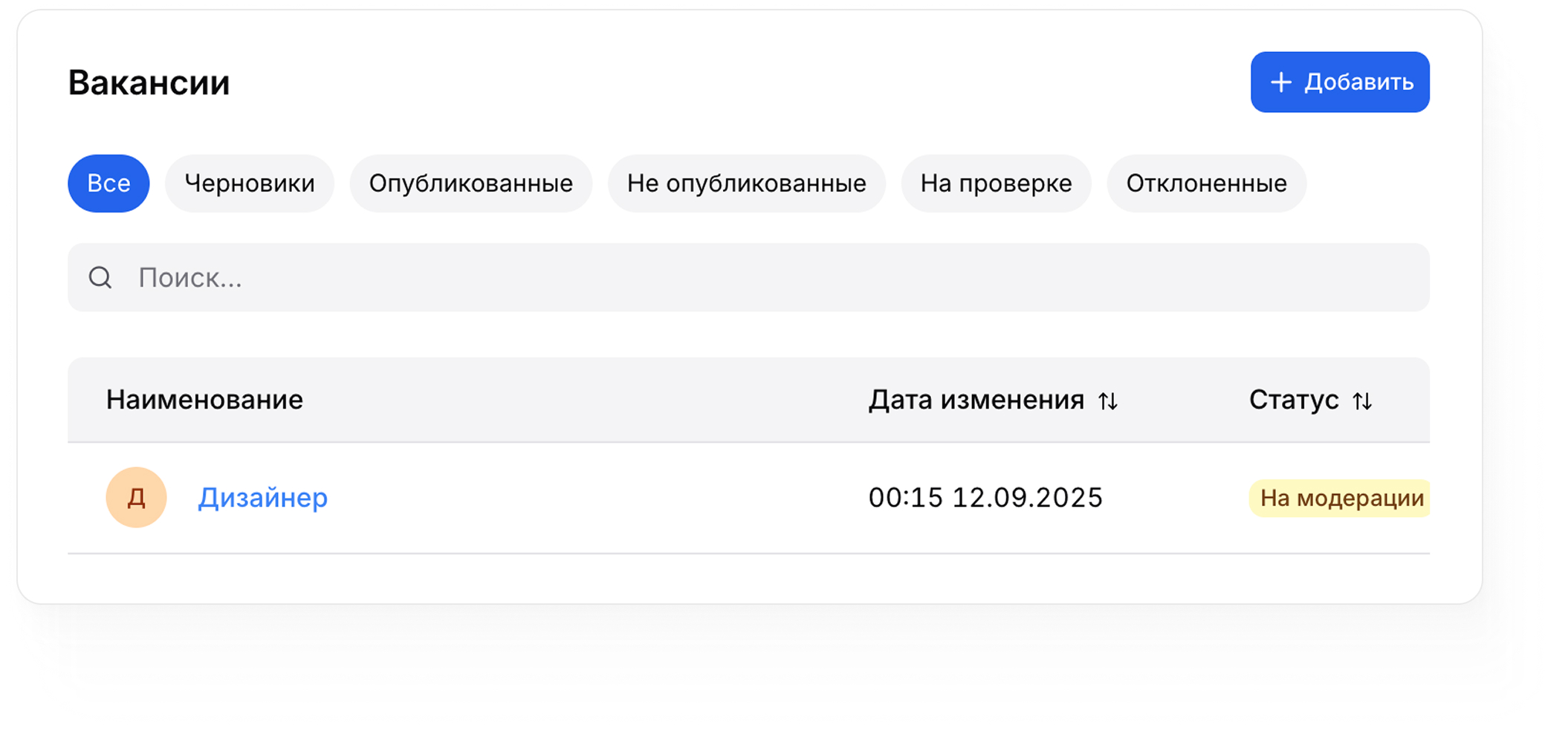Image resolution: width=1568 pixels, height=746 pixels.
Task: Select the Все filter tab
Action: (108, 184)
